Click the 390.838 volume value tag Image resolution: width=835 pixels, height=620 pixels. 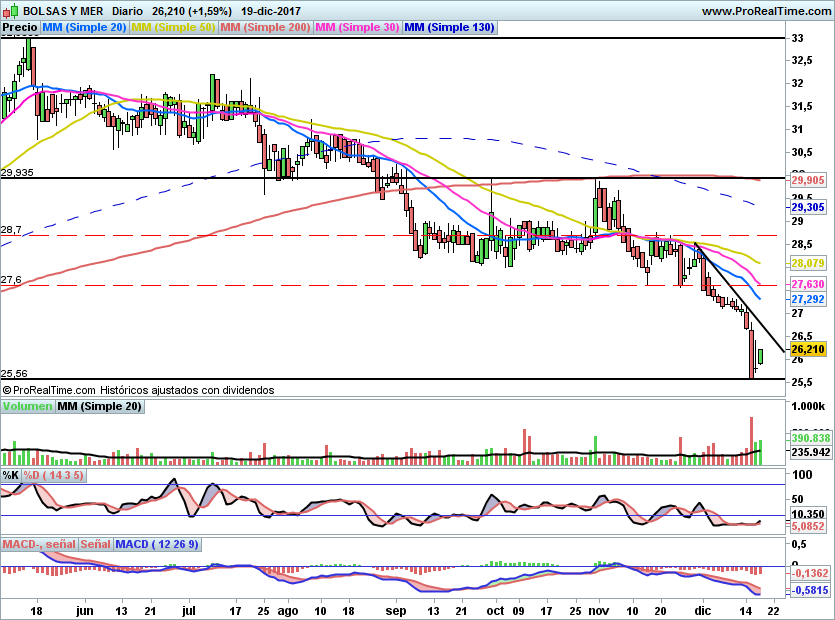pyautogui.click(x=811, y=438)
